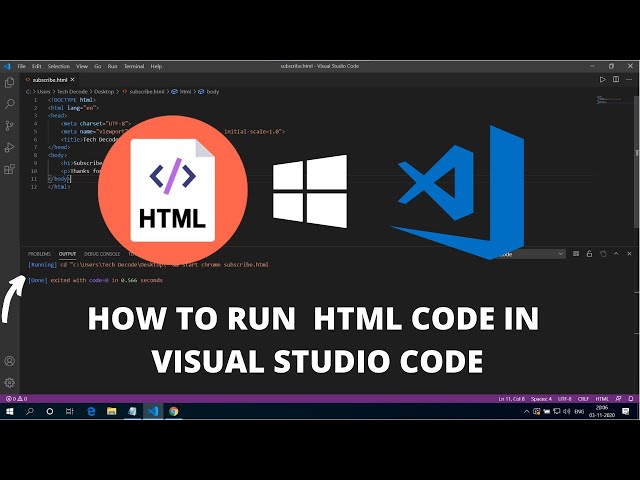Image resolution: width=640 pixels, height=480 pixels.
Task: Open the File menu
Action: [22, 66]
